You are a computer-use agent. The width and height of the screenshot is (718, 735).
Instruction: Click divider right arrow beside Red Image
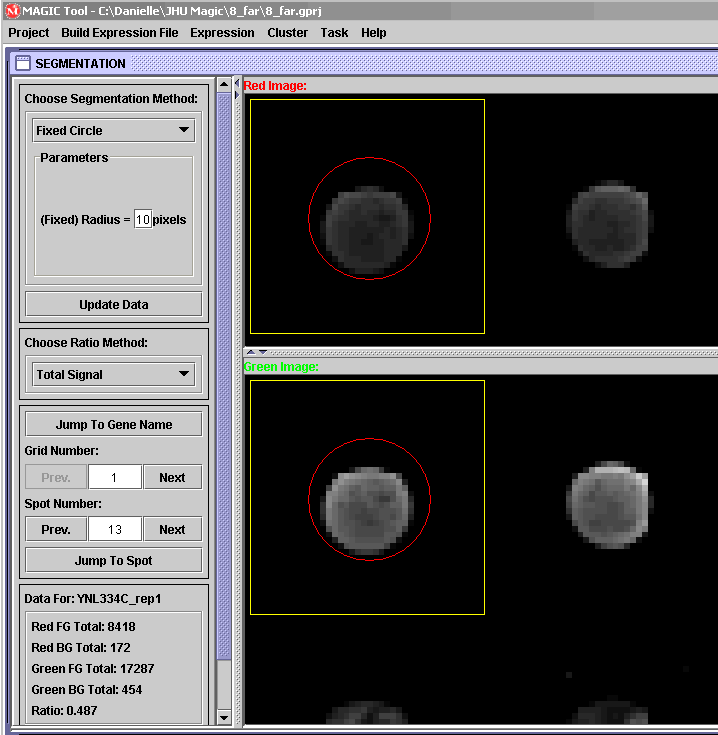point(236,95)
